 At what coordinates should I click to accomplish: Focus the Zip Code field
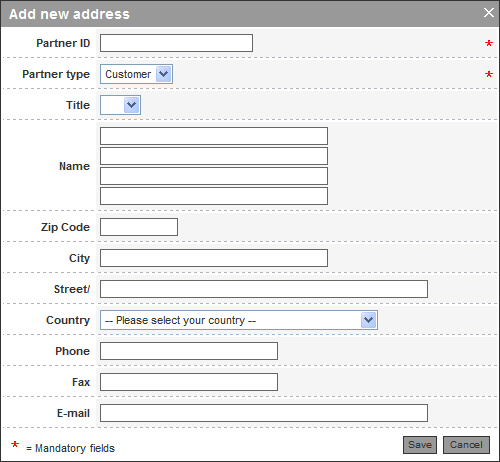tap(139, 227)
